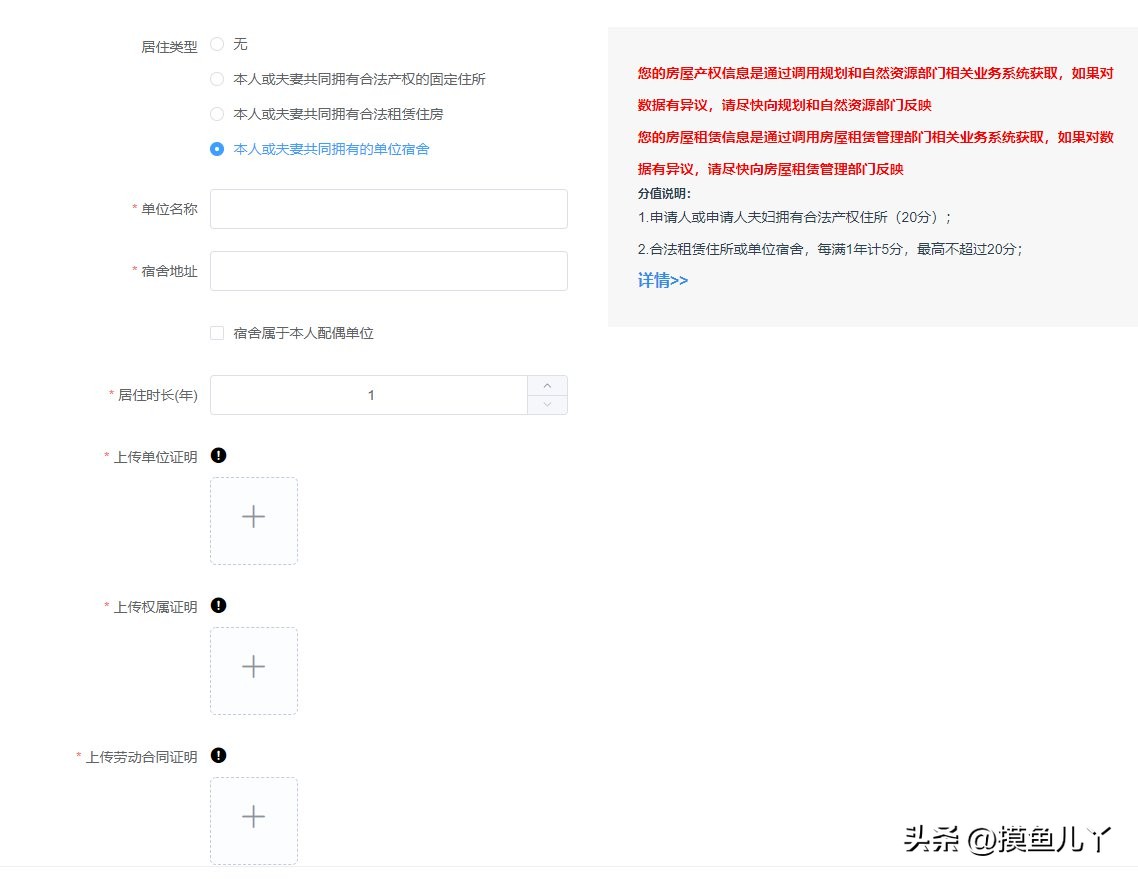Select 本人或夫妻共同拥有合法租赁住房 option
Image resolution: width=1138 pixels, height=879 pixels.
(217, 114)
